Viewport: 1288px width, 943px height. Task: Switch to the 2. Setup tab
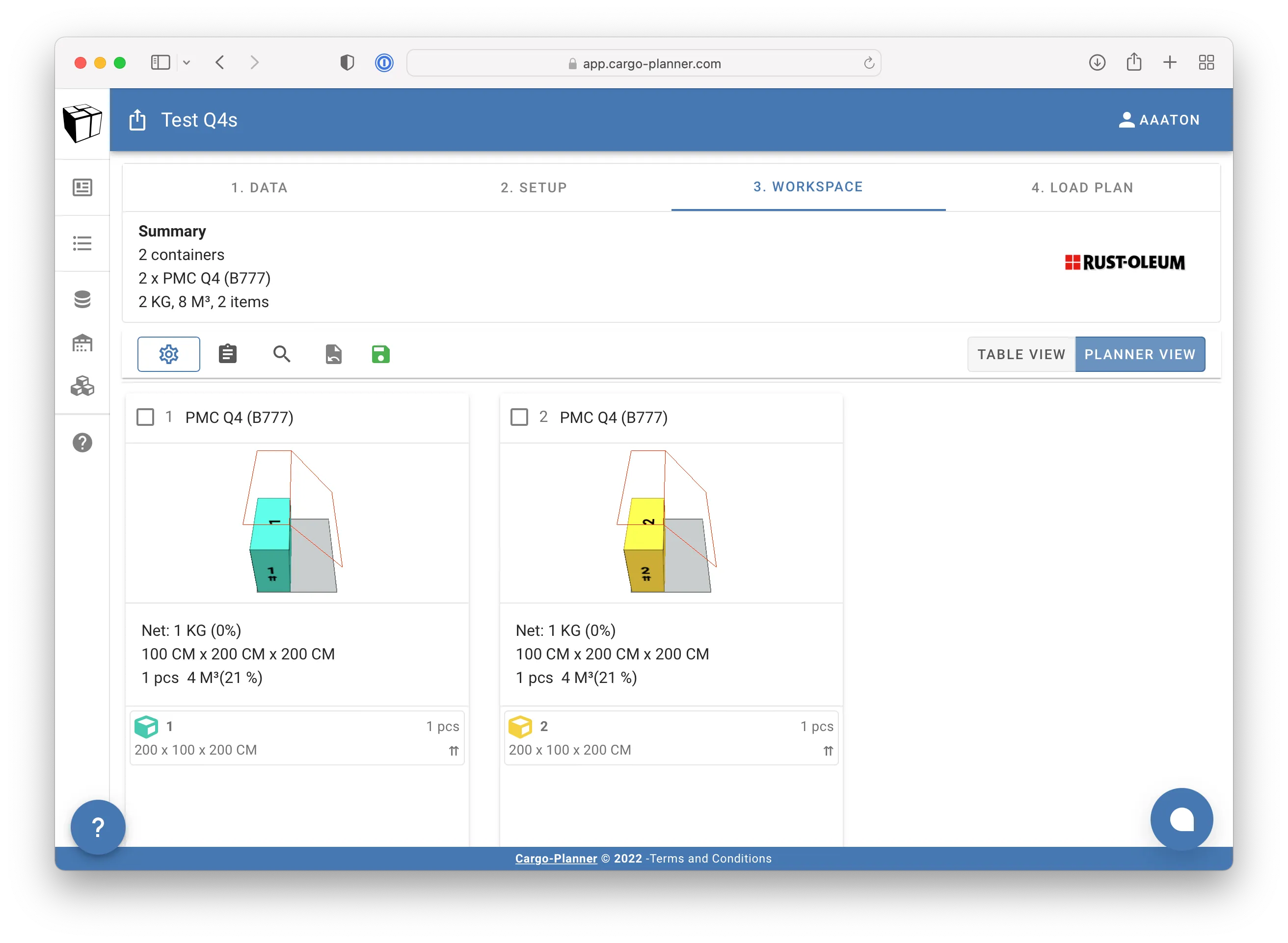[x=534, y=187]
